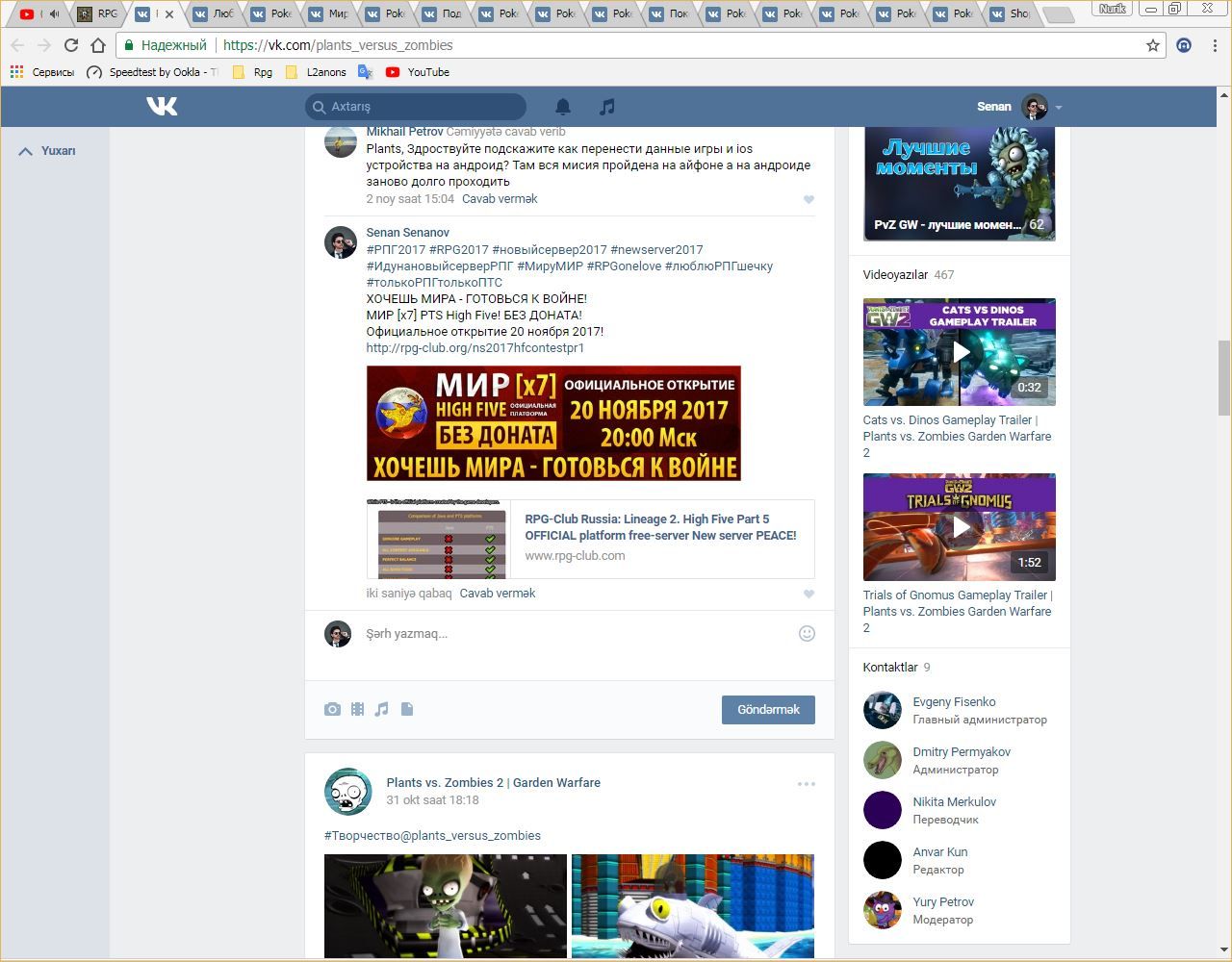Open Mikhail Petrov's profile name
1232x962 pixels.
click(x=404, y=132)
